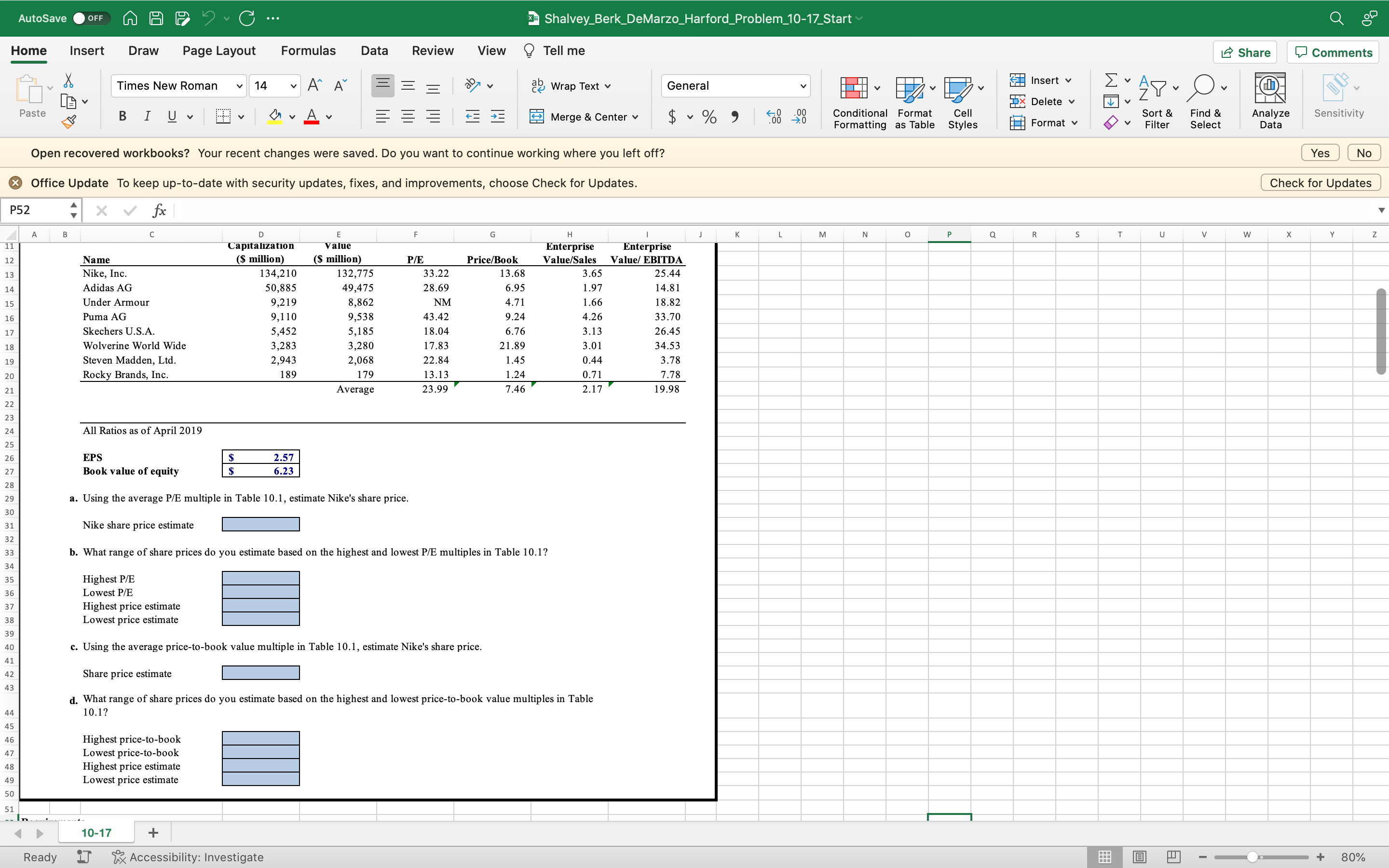This screenshot has height=868, width=1389.
Task: Select the 10-17 sheet tab
Action: (95, 832)
